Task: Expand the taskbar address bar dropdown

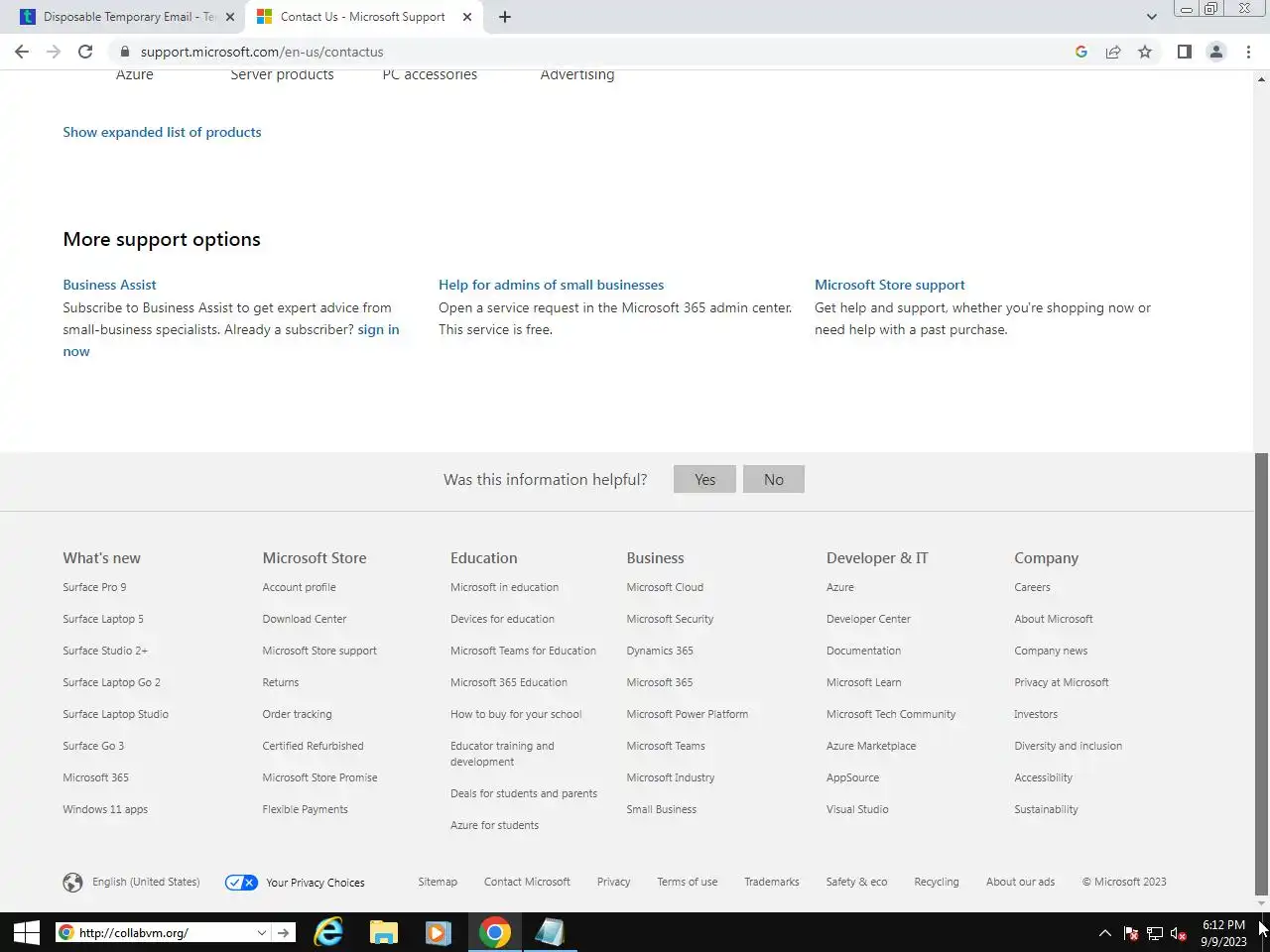Action: pos(262,932)
